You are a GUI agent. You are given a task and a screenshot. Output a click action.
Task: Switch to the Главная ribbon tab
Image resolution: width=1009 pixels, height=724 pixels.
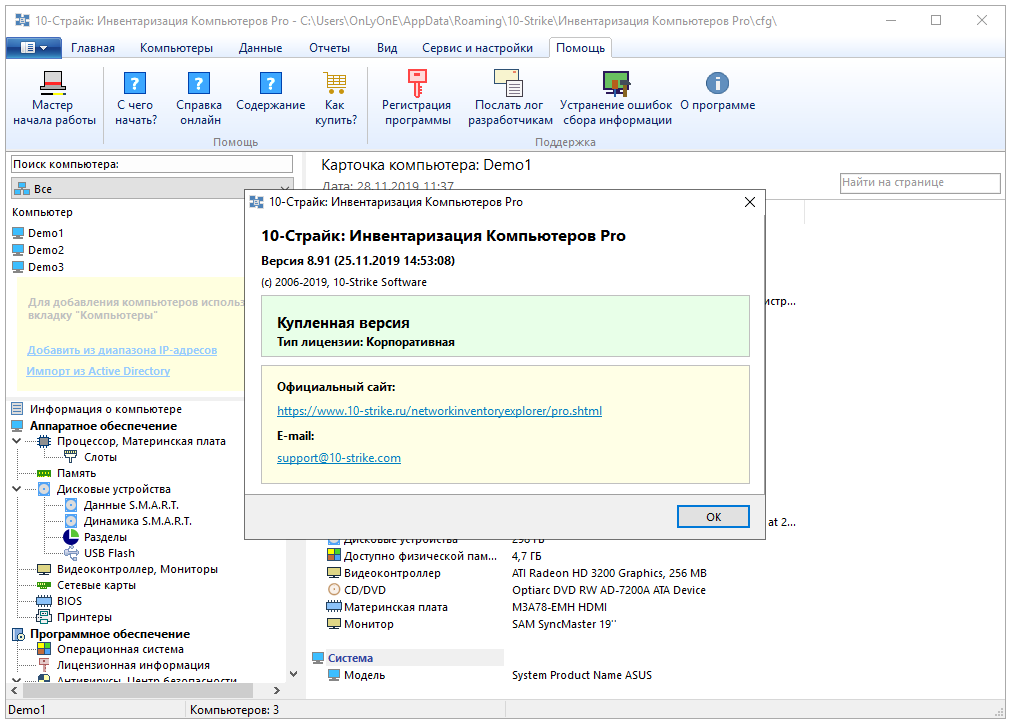93,48
